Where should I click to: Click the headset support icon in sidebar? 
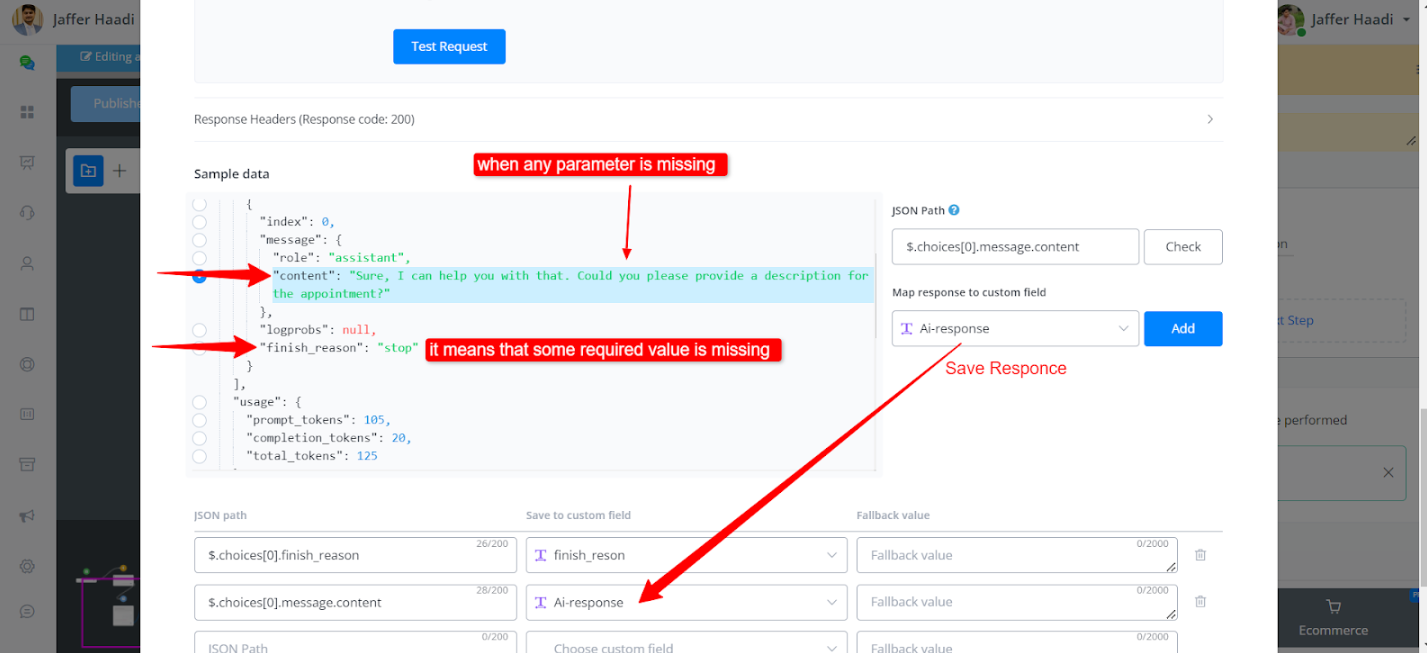click(27, 213)
